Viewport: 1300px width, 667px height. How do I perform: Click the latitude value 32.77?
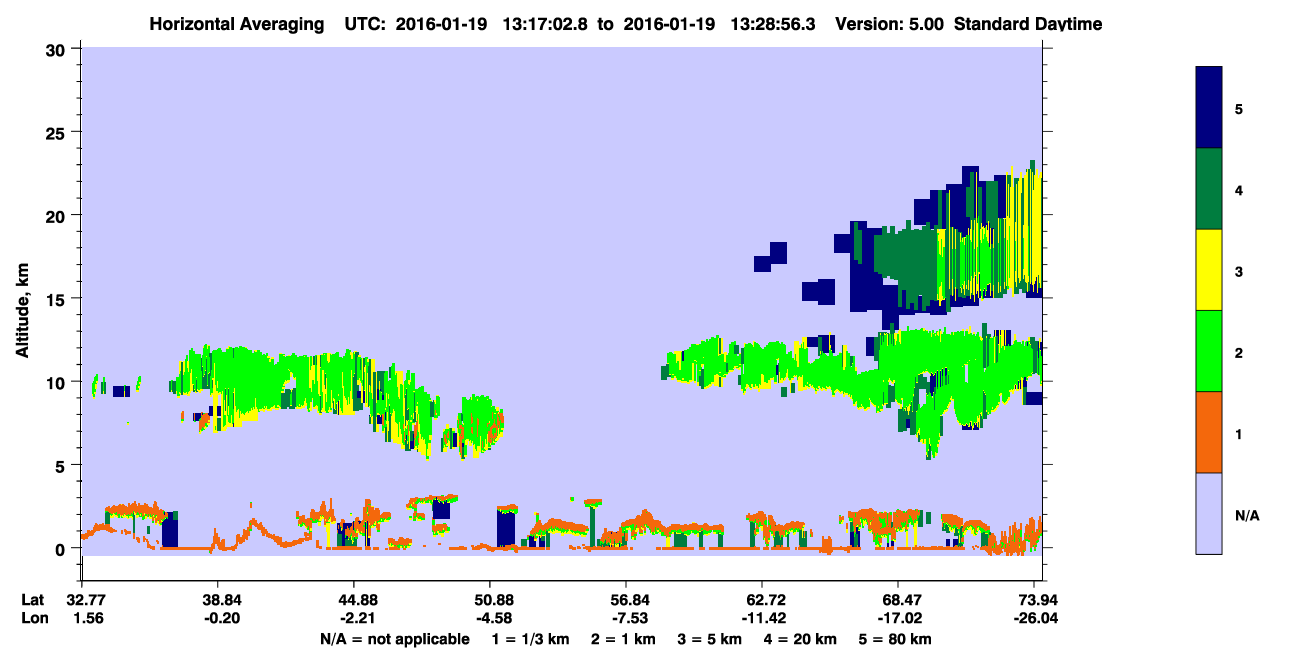pyautogui.click(x=84, y=600)
